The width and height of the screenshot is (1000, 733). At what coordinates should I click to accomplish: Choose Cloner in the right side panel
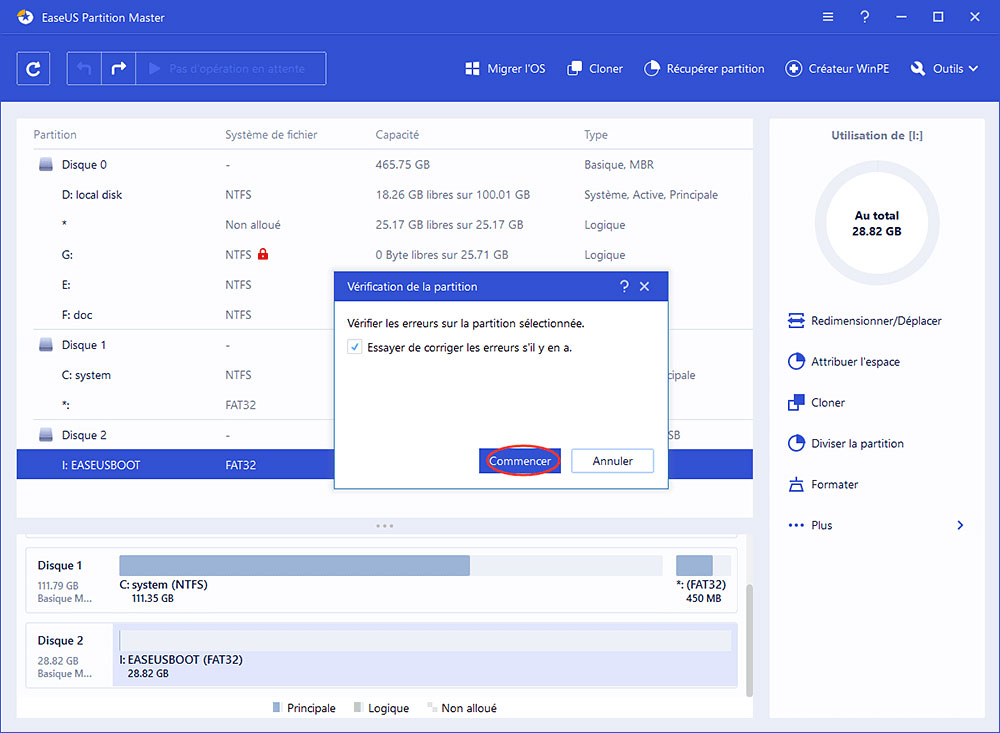[x=816, y=403]
